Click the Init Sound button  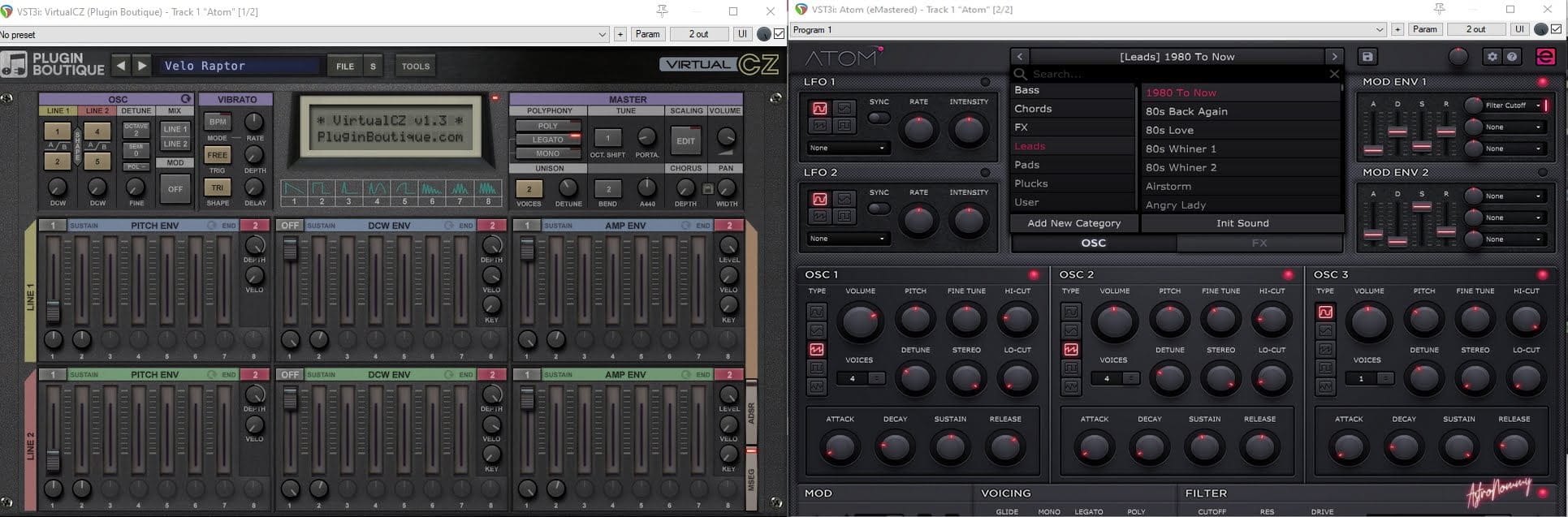[1242, 223]
